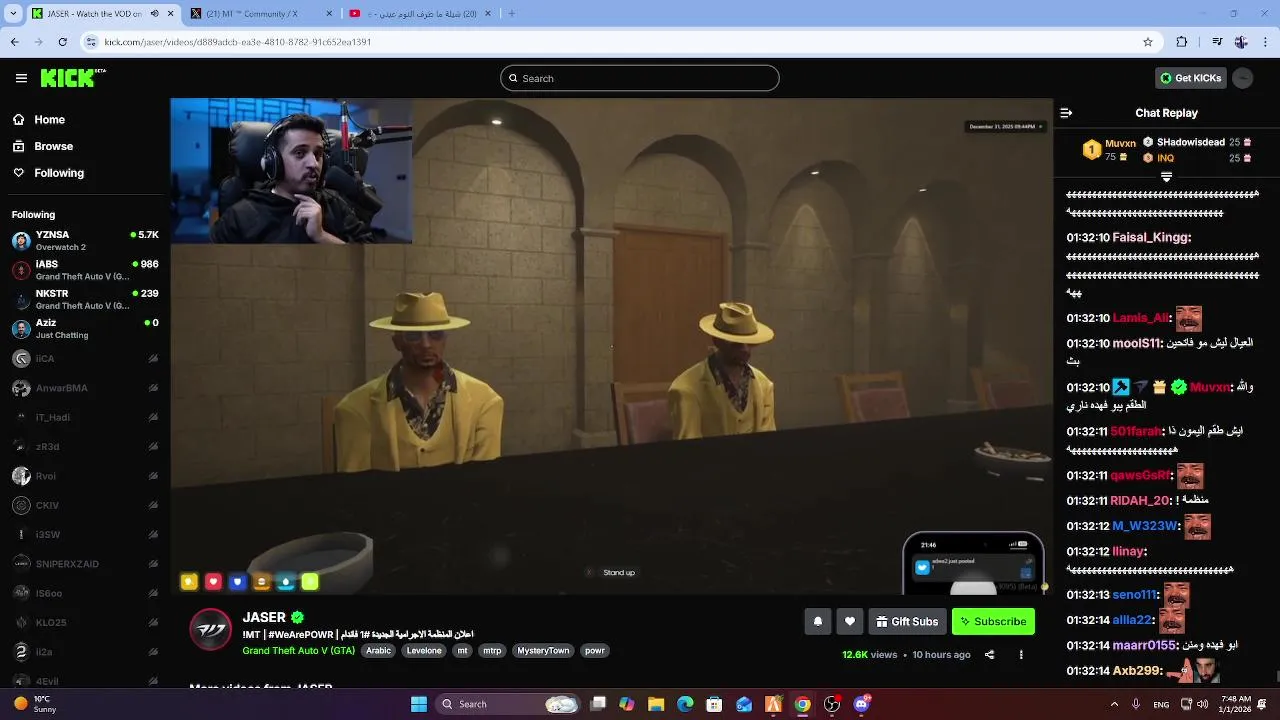Click into the Kick search field
Image resolution: width=1280 pixels, height=720 pixels.
(640, 78)
